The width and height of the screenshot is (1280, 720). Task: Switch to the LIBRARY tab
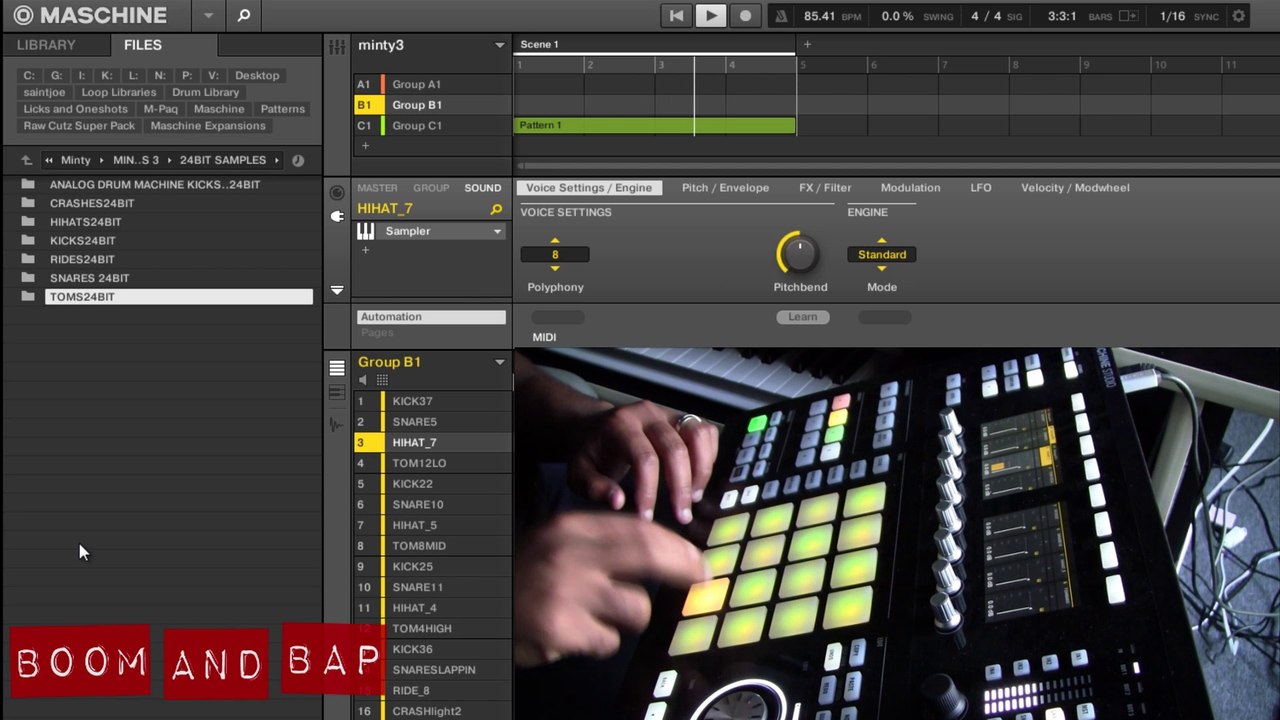pyautogui.click(x=46, y=45)
